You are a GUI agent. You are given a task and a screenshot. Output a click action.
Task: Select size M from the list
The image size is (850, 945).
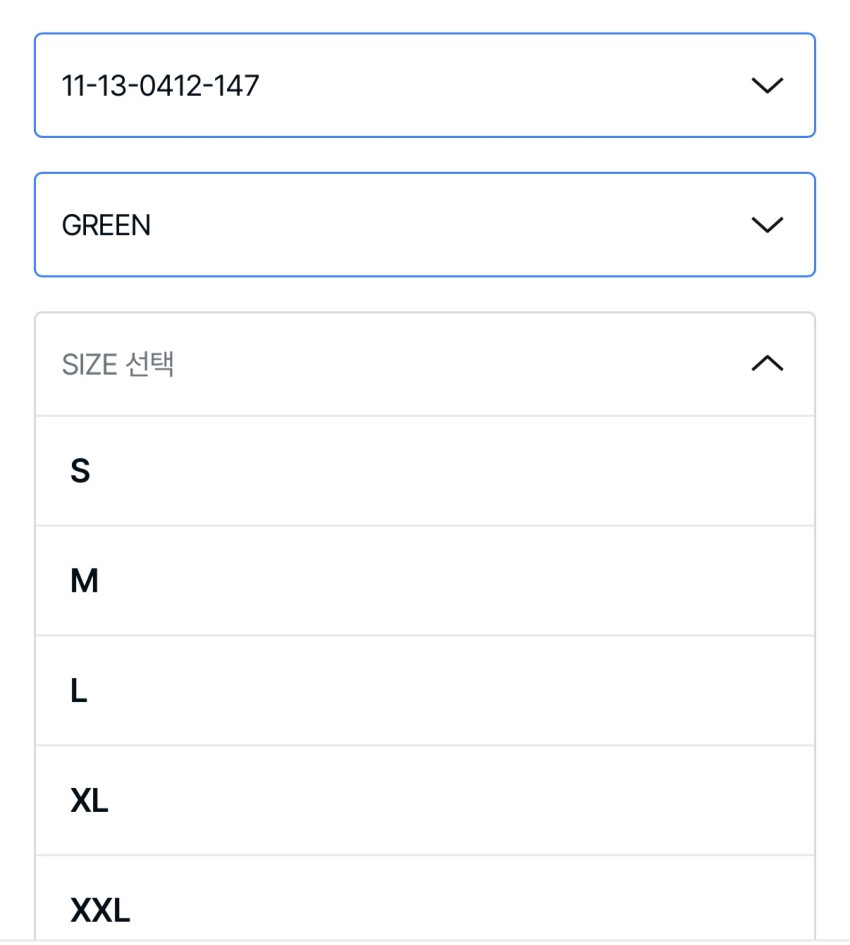[x=425, y=581]
